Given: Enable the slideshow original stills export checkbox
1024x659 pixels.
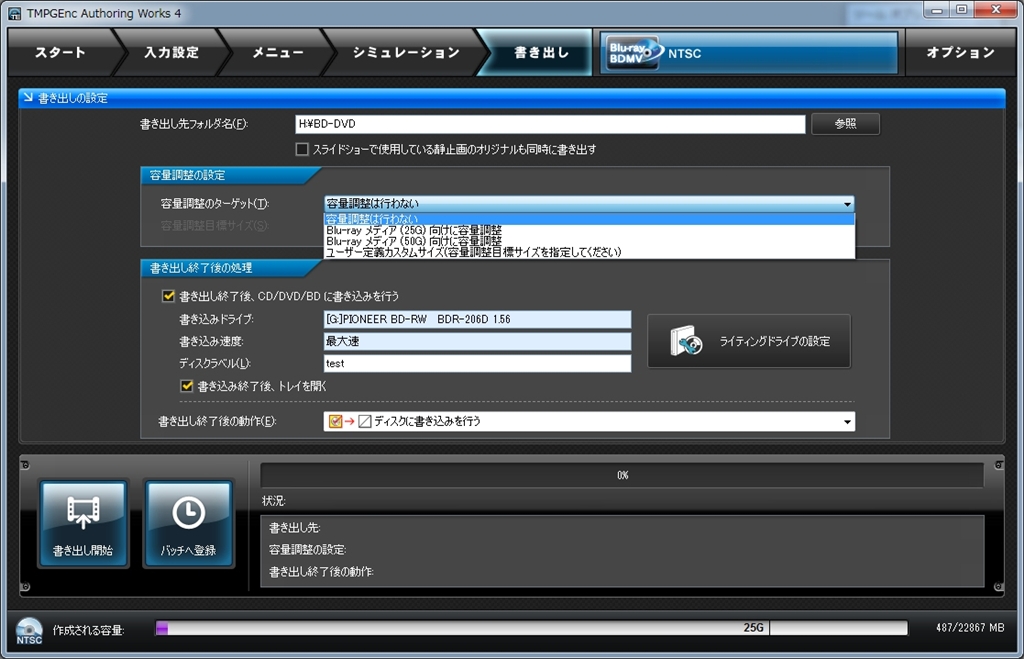Looking at the screenshot, I should [302, 150].
